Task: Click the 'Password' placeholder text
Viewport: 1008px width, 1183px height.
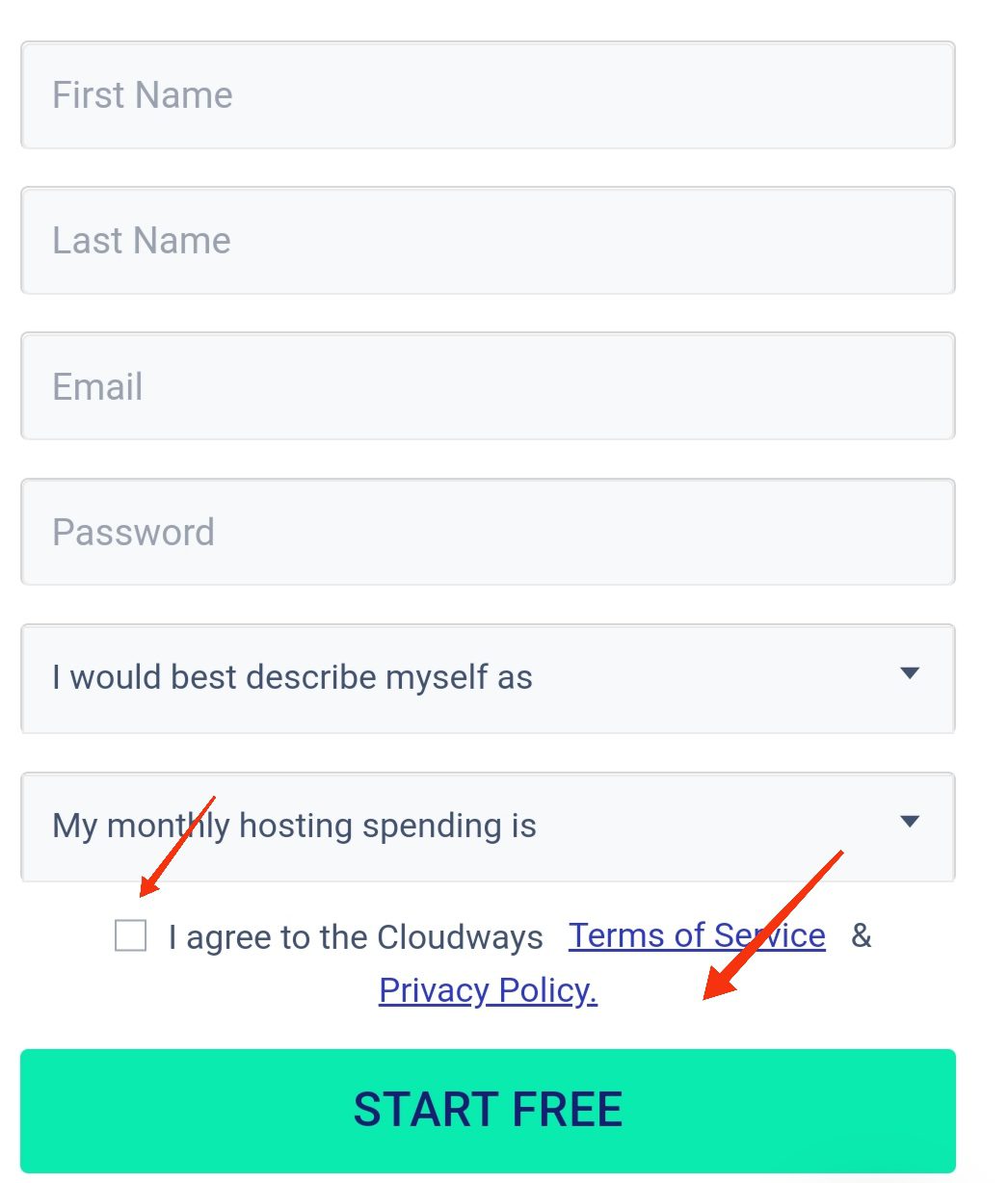Action: pyautogui.click(x=133, y=532)
